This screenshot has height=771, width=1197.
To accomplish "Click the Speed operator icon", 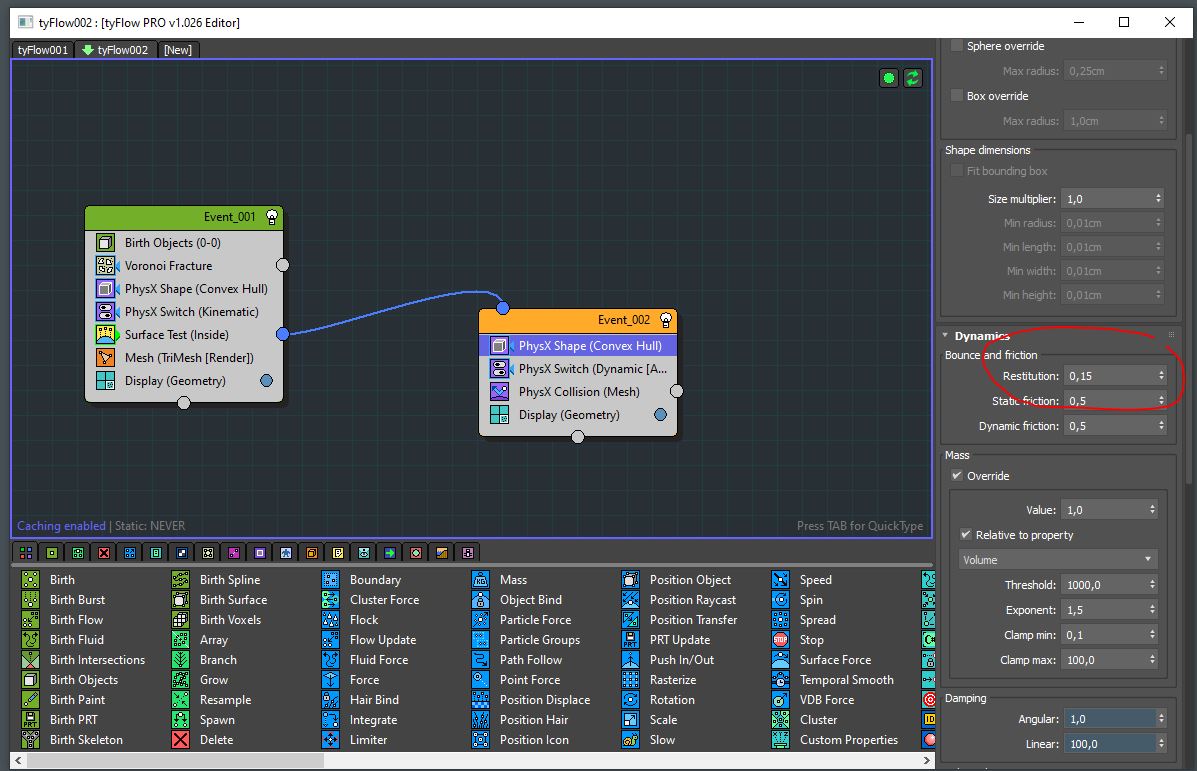I will (780, 579).
